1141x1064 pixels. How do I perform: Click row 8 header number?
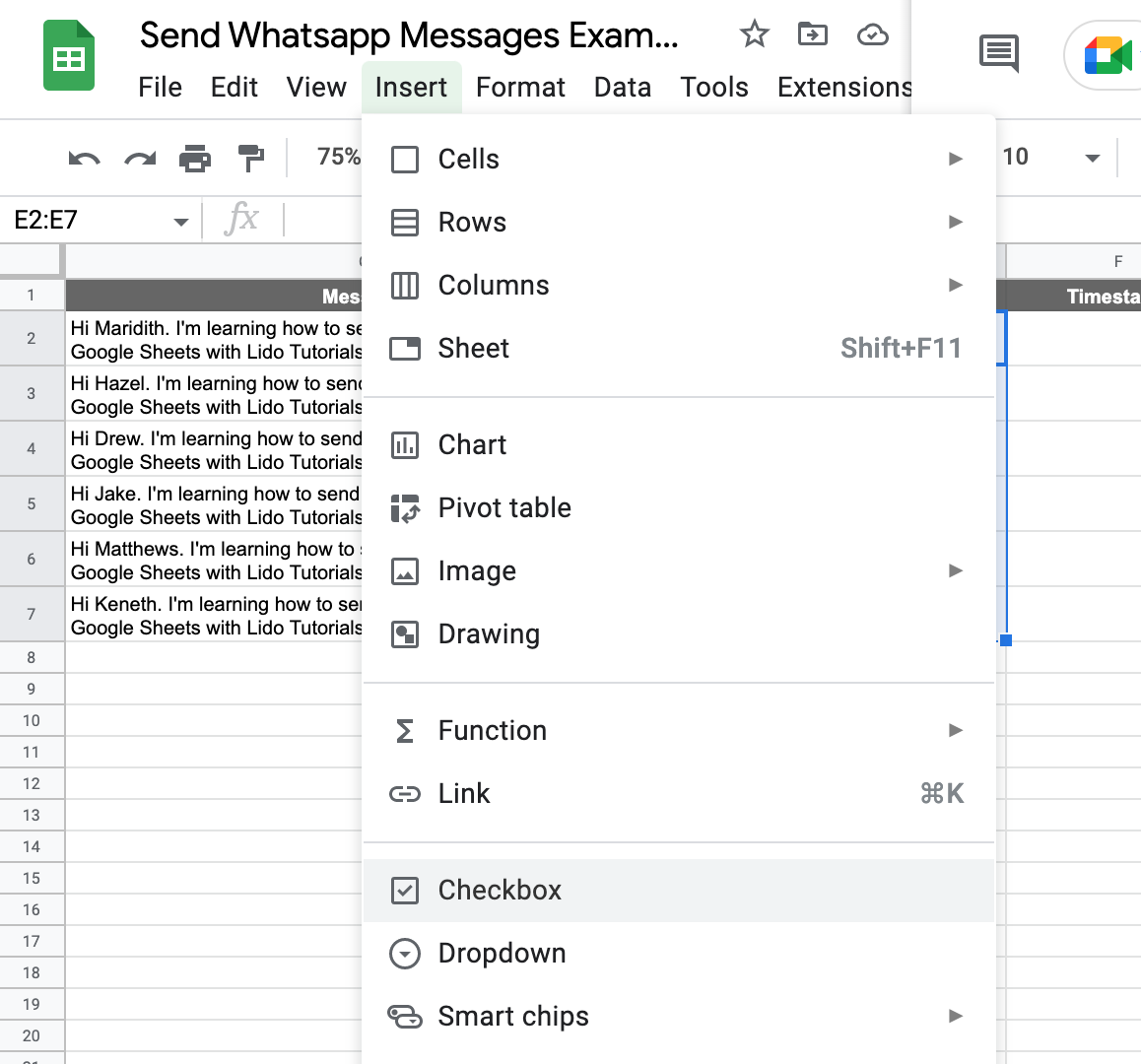tap(32, 657)
